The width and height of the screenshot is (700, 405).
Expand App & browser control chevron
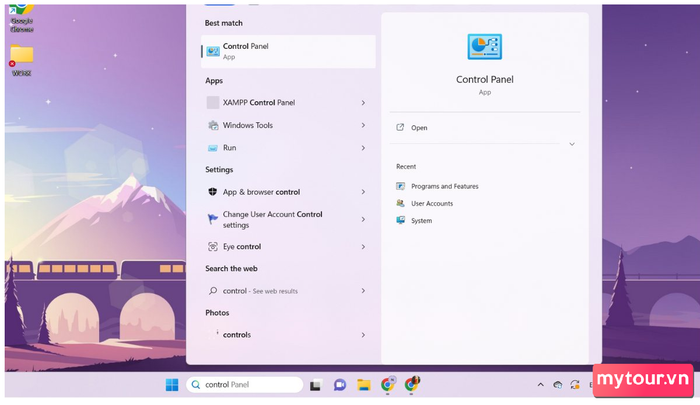[363, 192]
